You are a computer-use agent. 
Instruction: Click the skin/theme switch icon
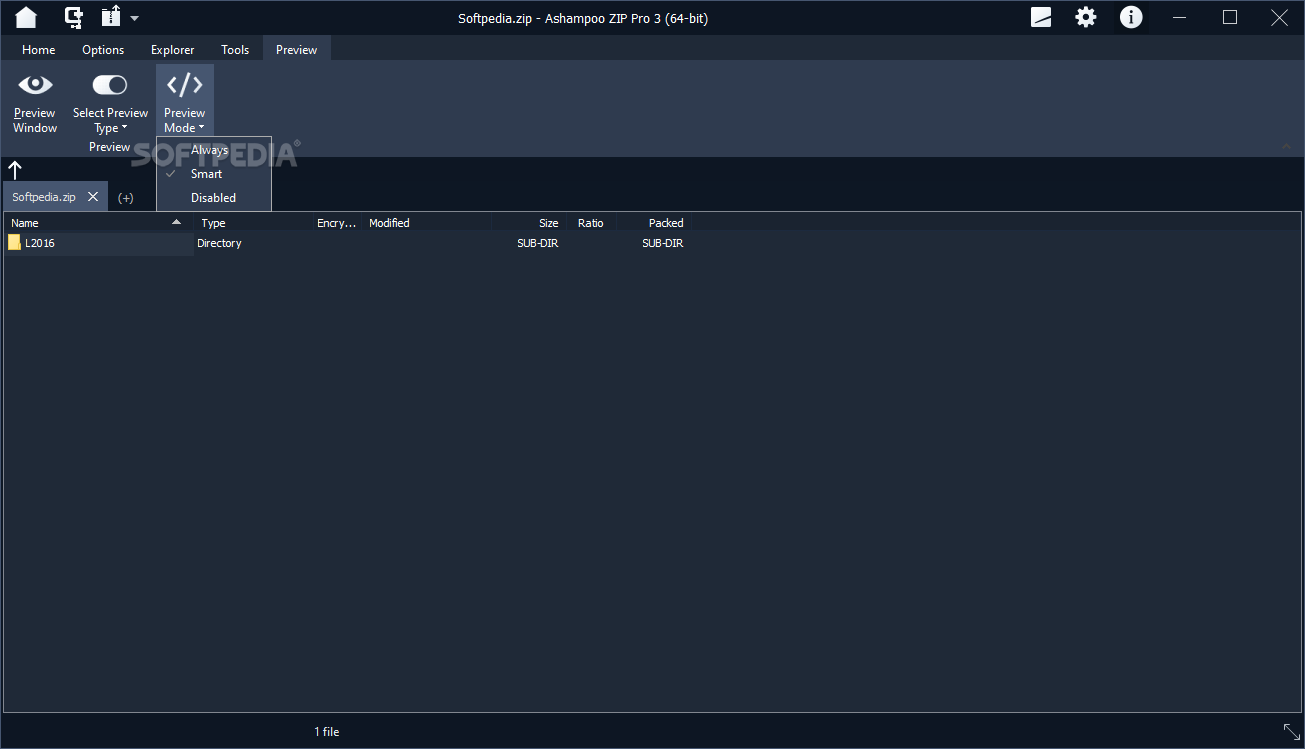1041,17
